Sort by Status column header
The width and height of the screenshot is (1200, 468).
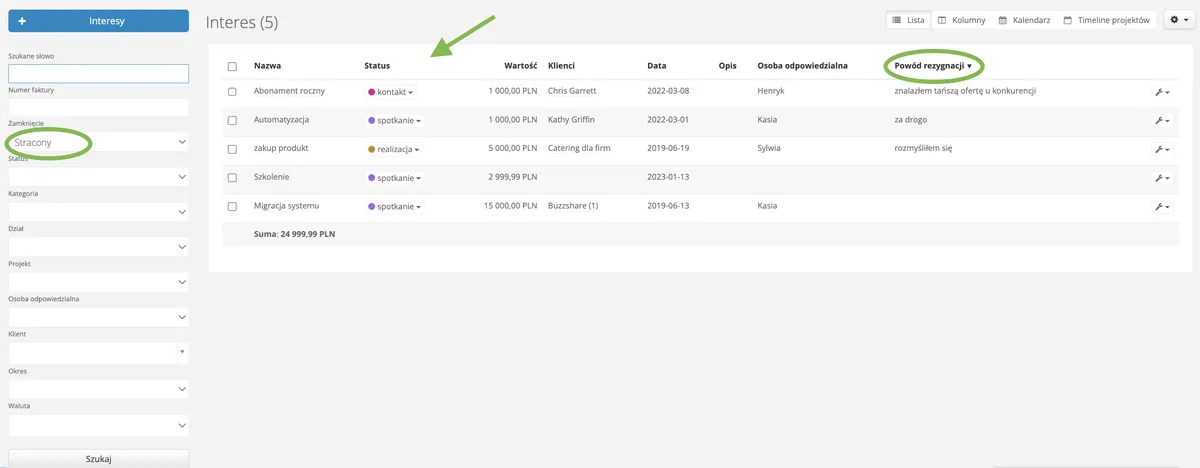click(377, 66)
